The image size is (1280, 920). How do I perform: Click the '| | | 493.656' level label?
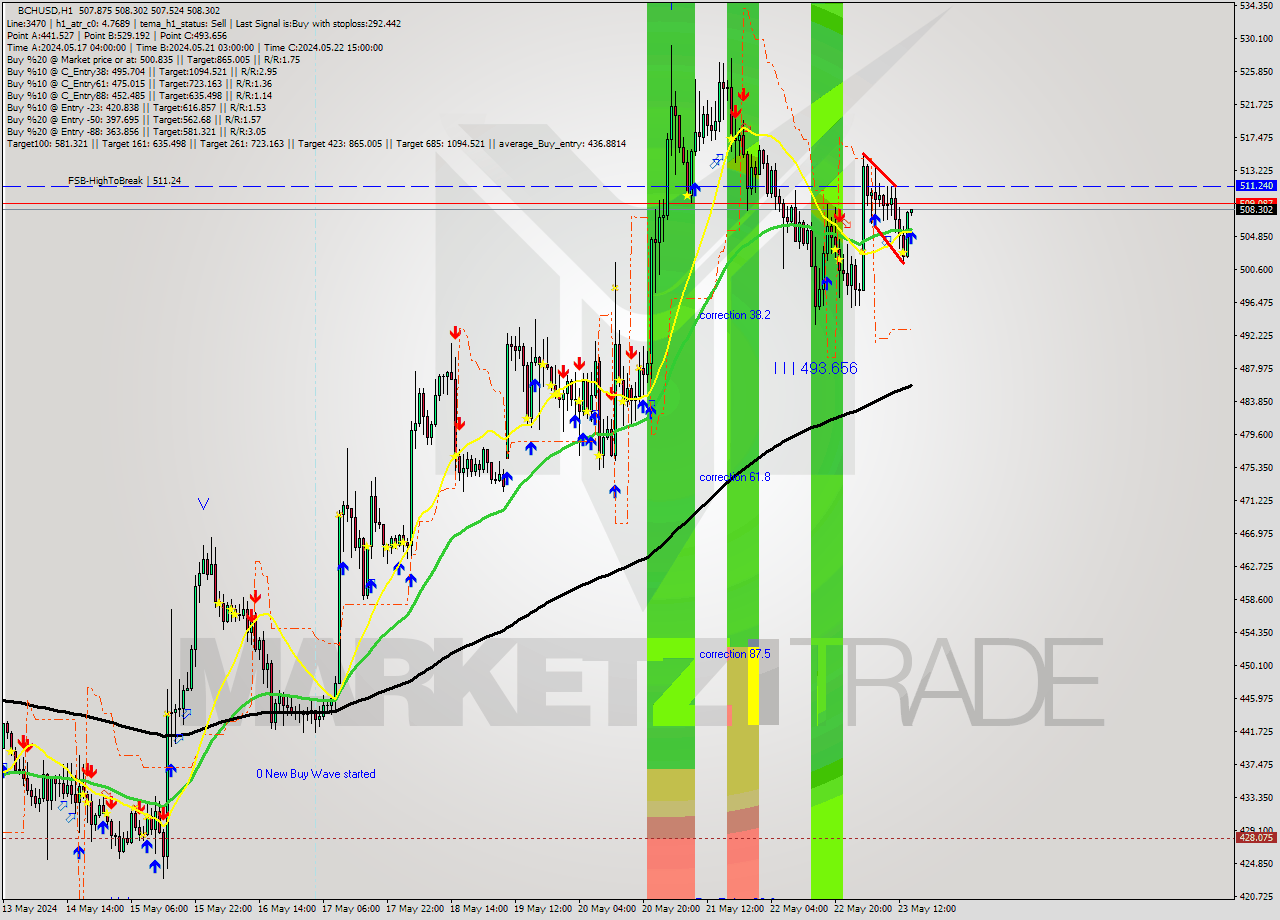click(x=816, y=368)
